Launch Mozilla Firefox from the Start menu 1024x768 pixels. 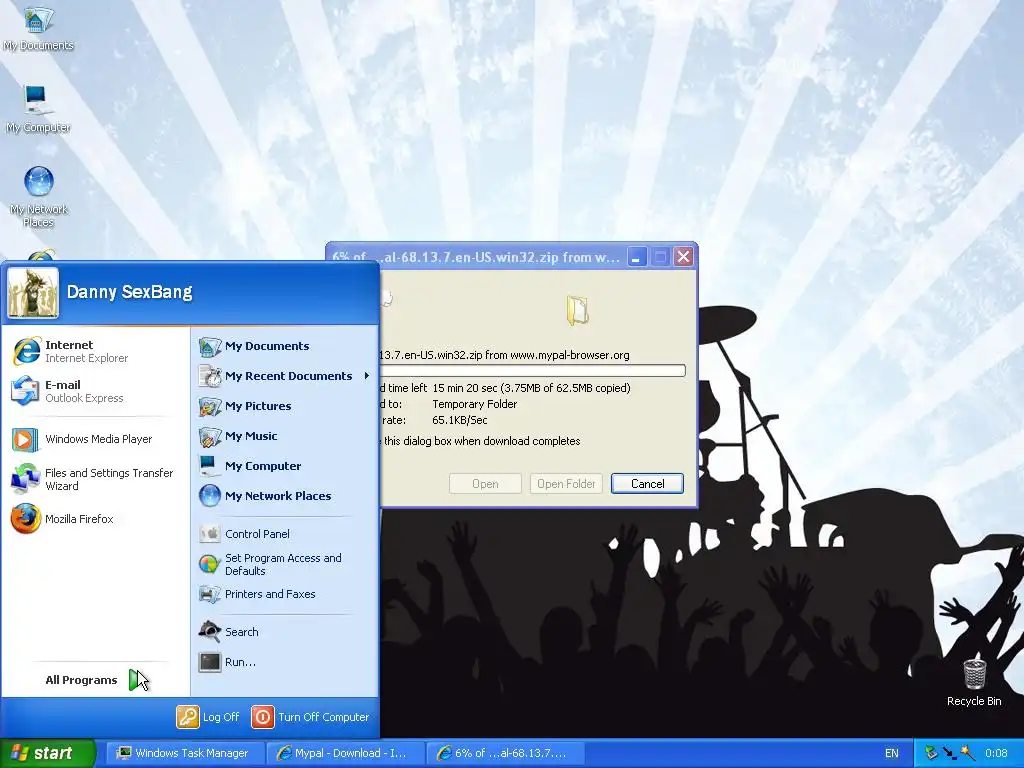coord(95,519)
